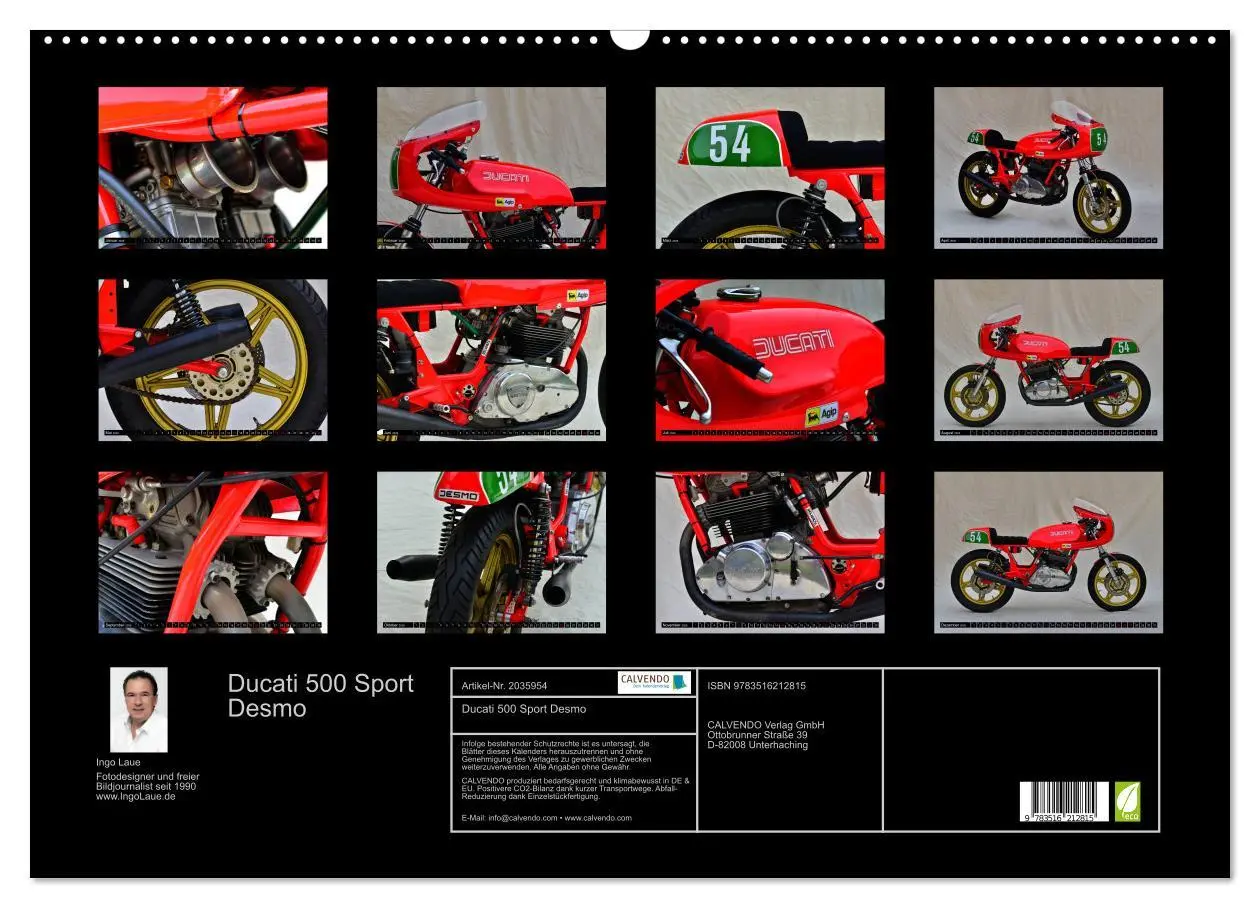Open the fairing and Ducati tank photo
Viewport: 1260px width, 908px height.
coord(491,167)
